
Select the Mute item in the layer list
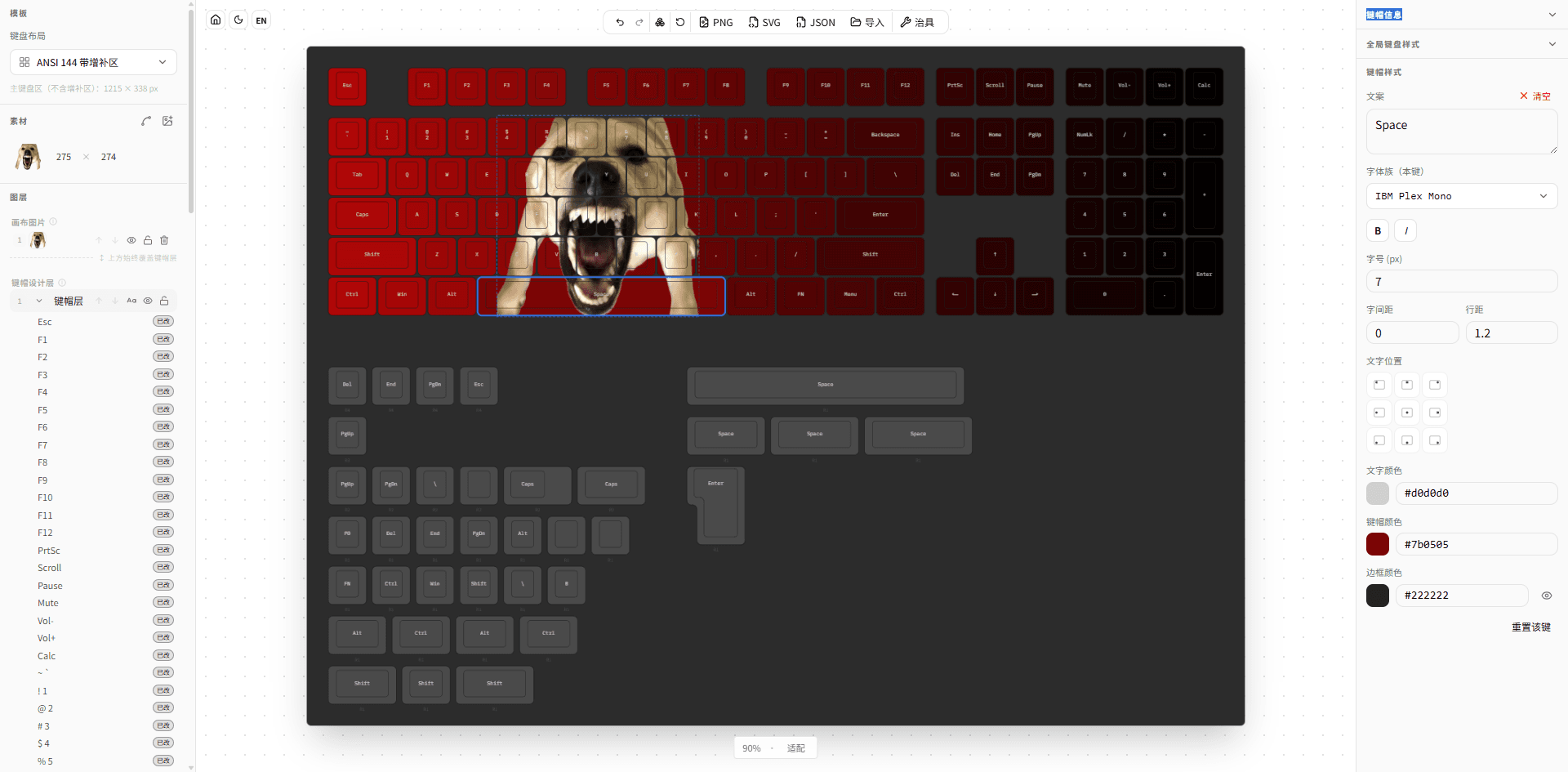[x=48, y=603]
